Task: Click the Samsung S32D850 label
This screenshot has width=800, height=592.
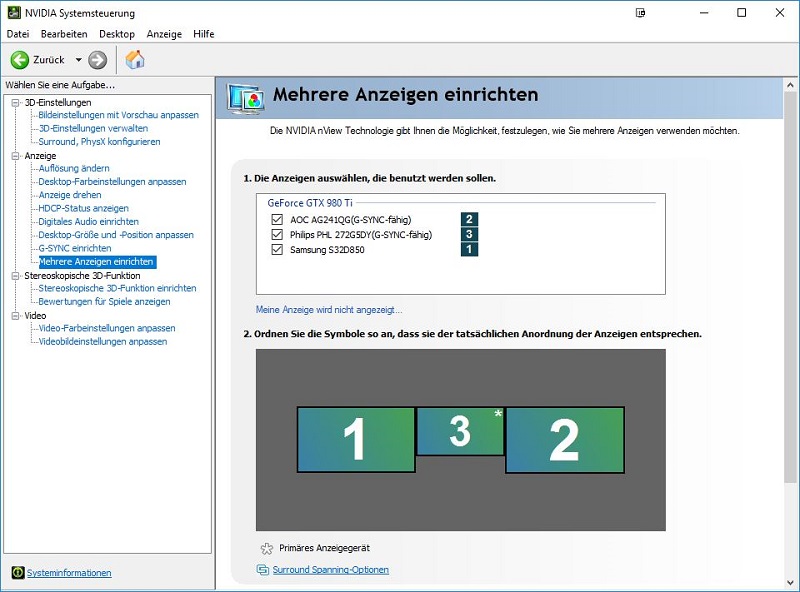Action: [x=327, y=250]
